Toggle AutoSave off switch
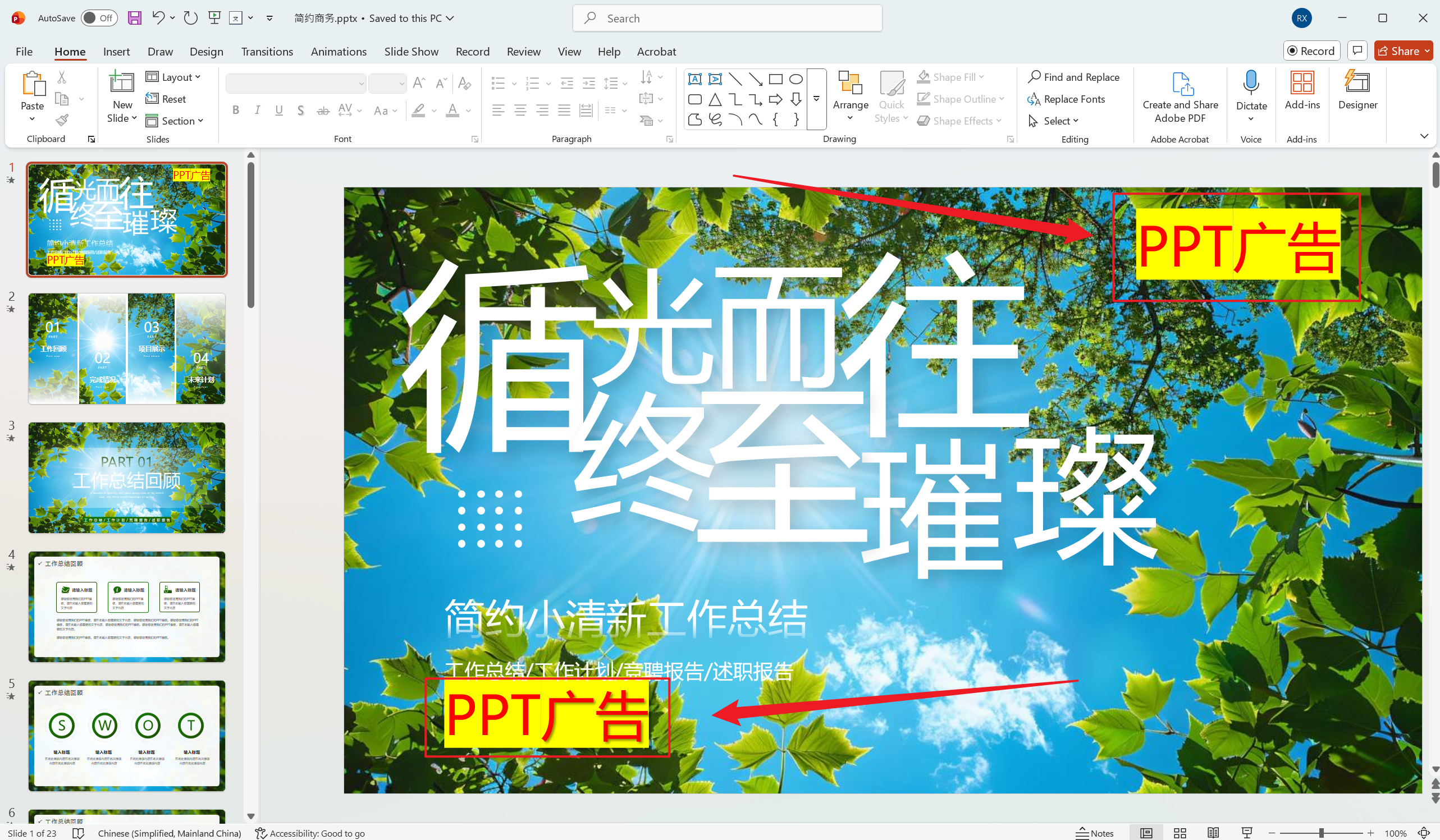 pos(98,18)
